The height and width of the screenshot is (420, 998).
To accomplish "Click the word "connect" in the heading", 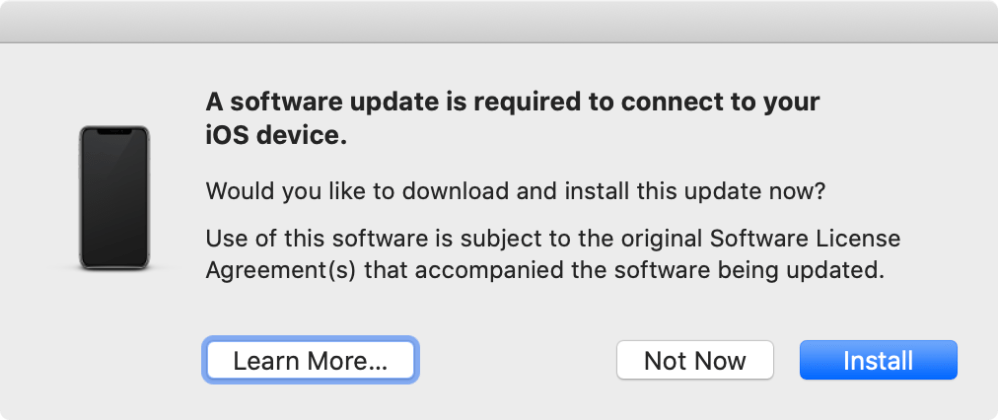I will coord(654,102).
